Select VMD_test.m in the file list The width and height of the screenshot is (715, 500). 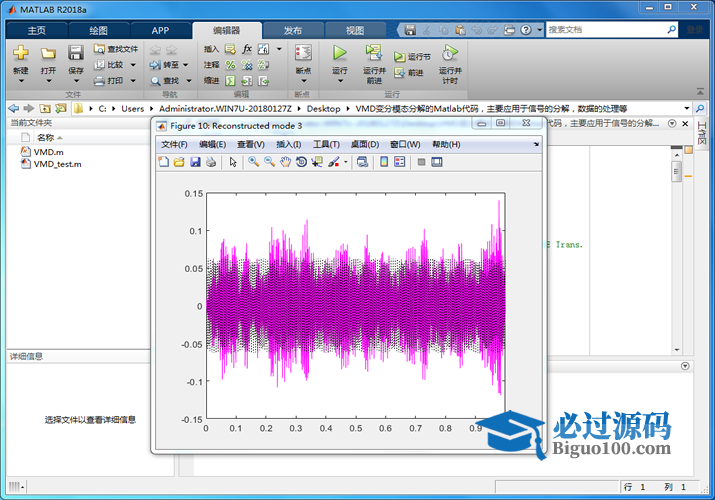click(x=57, y=164)
